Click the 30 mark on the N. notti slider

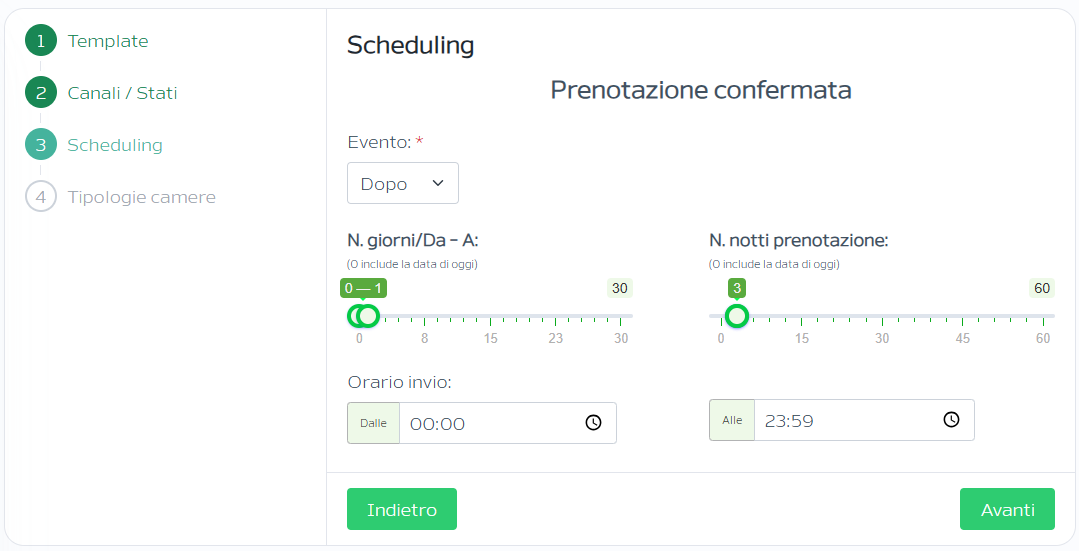882,338
